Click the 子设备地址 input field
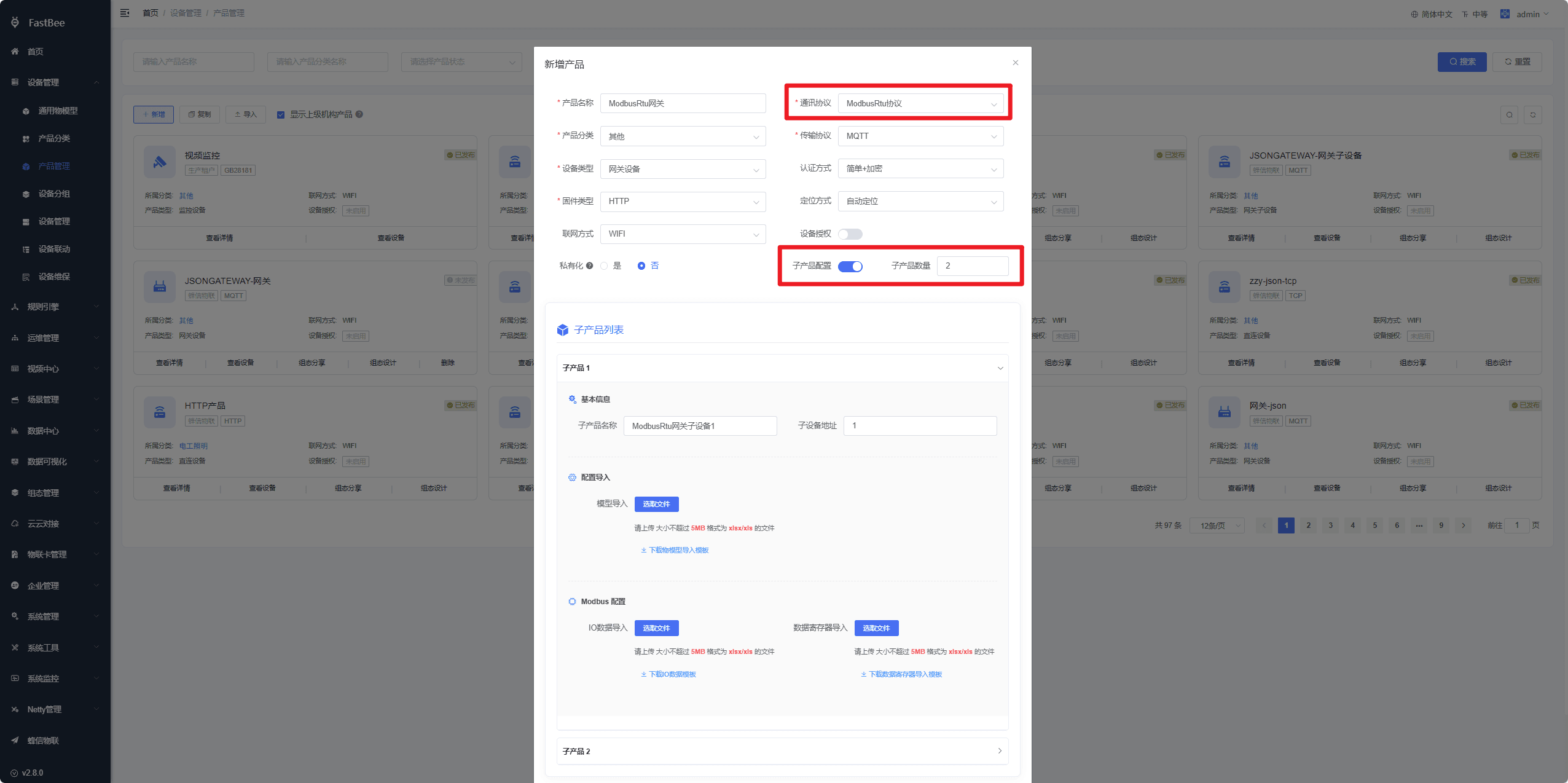The width and height of the screenshot is (1568, 783). 920,426
